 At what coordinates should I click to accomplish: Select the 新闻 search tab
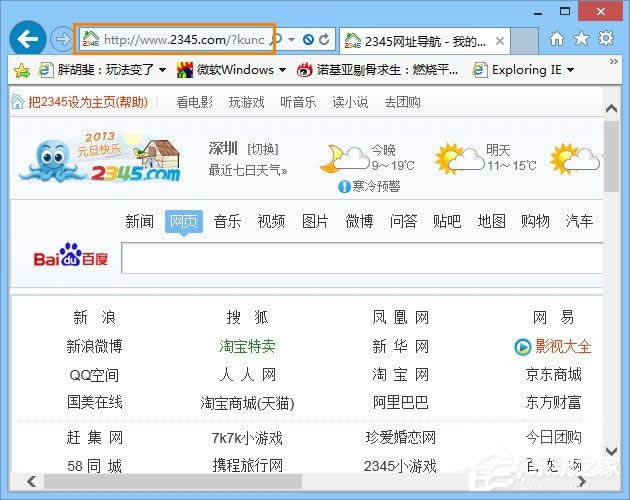tap(139, 221)
